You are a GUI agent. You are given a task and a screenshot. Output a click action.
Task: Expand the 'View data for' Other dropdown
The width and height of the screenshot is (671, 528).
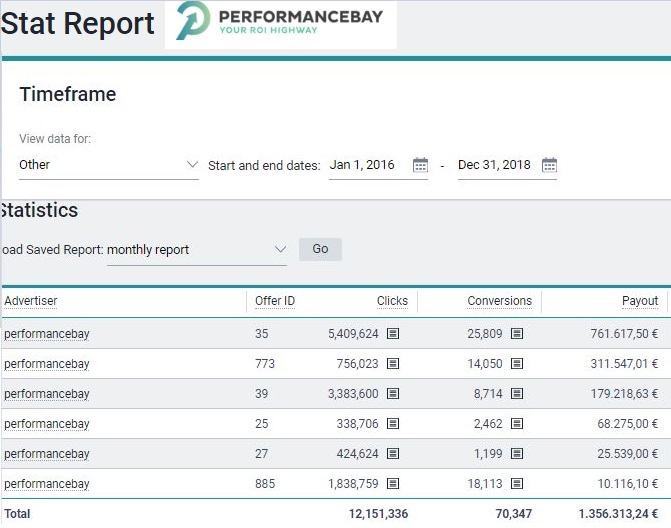[x=109, y=165]
